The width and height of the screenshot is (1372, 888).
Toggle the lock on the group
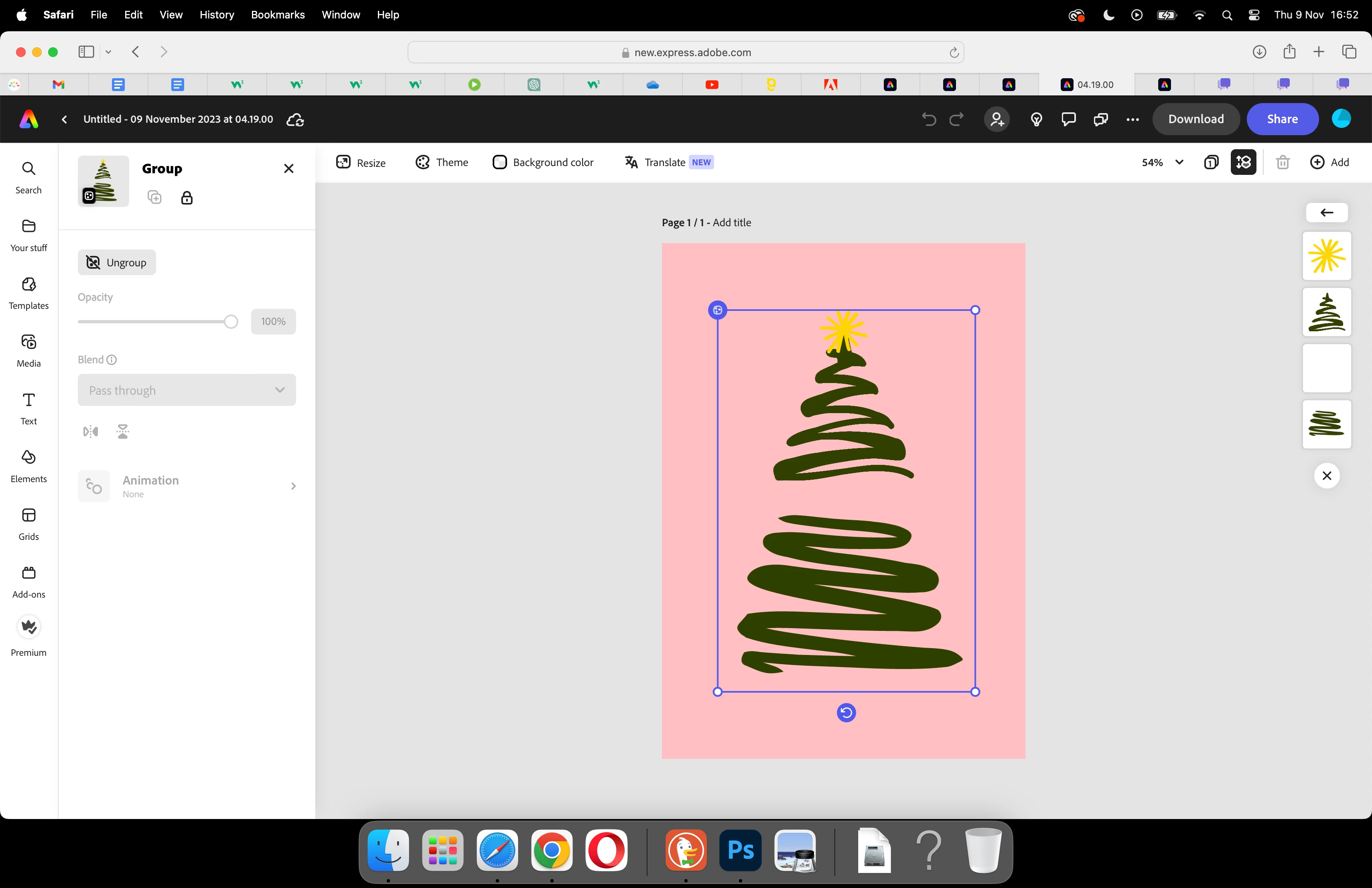coord(187,198)
